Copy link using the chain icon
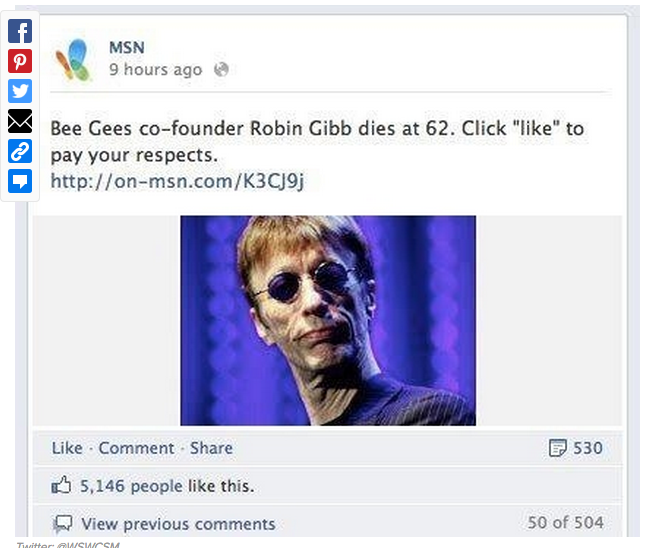The height and width of the screenshot is (548, 648). click(x=20, y=151)
